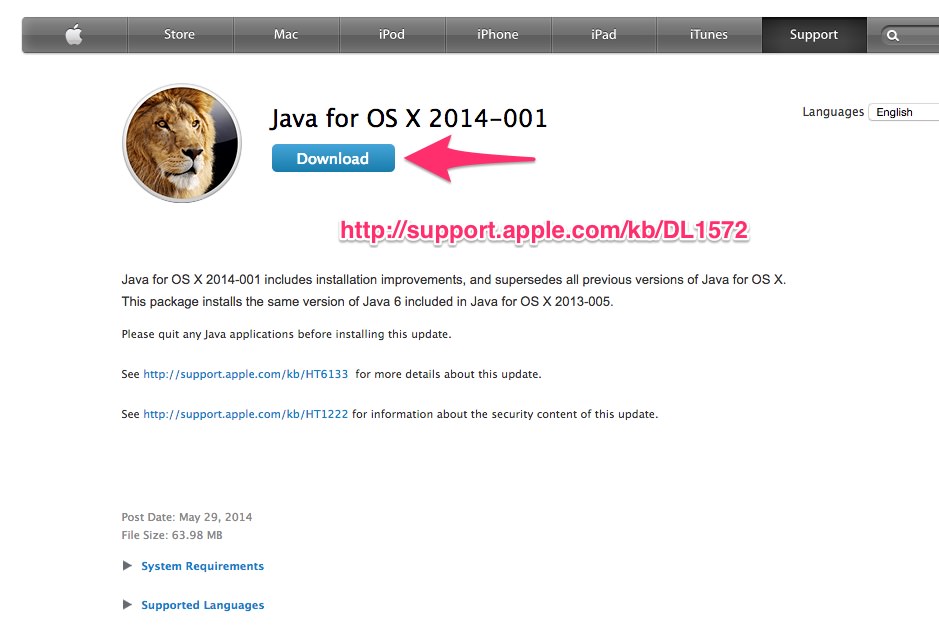Open the iPad navigation tab

tap(604, 35)
